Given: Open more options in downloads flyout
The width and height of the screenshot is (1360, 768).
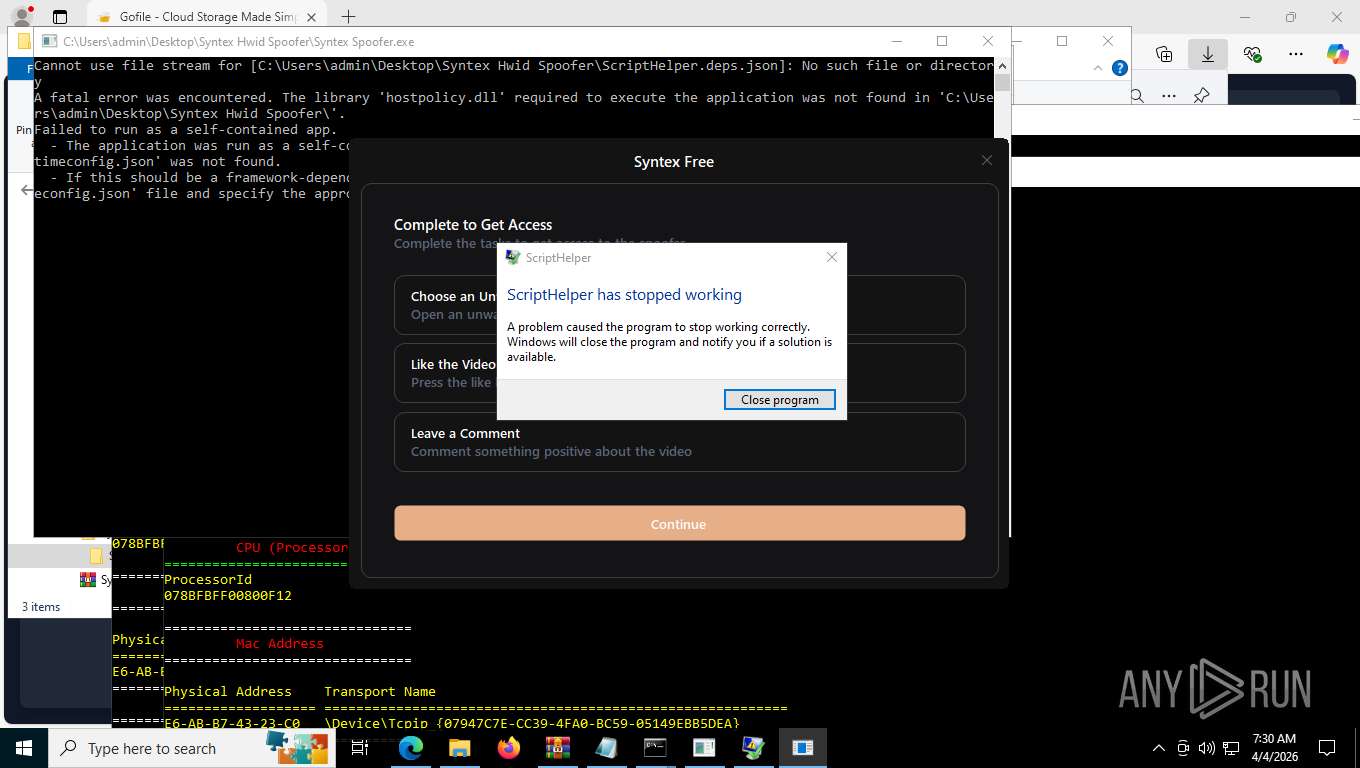Looking at the screenshot, I should (1168, 96).
